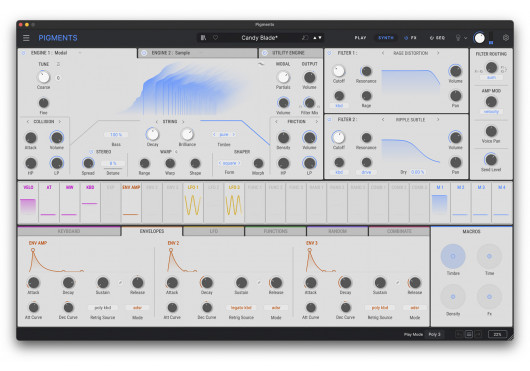Screen dimensions: 530x371
Task: Change Shaper Form from square
Action: pos(229,163)
